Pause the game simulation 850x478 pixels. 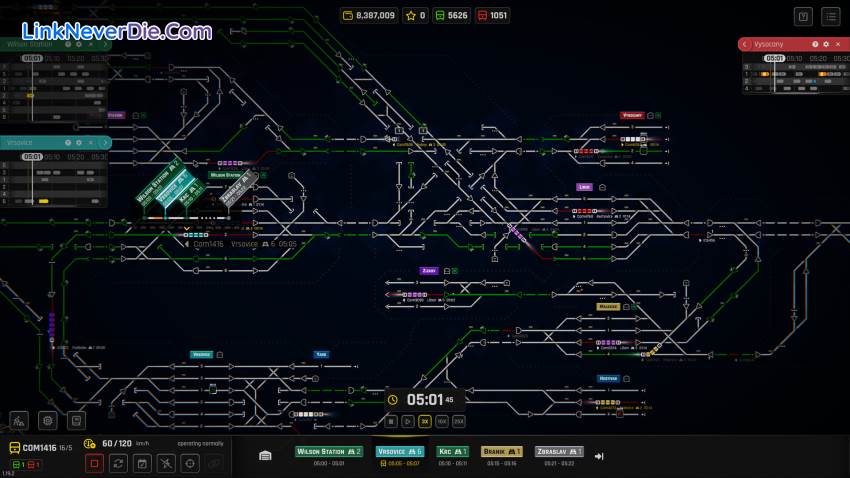[x=392, y=421]
